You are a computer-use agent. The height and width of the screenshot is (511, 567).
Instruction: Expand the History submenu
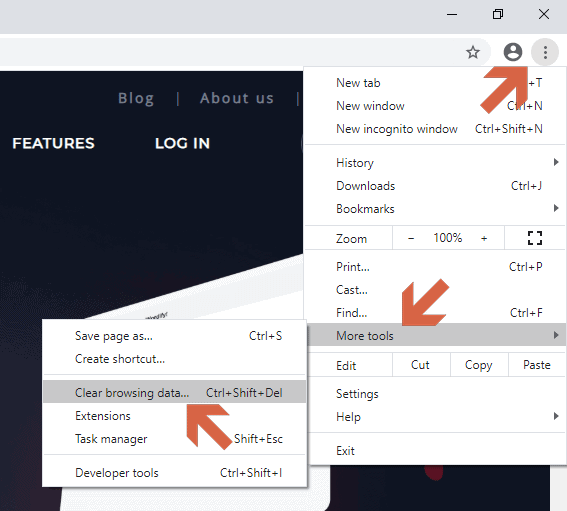435,163
